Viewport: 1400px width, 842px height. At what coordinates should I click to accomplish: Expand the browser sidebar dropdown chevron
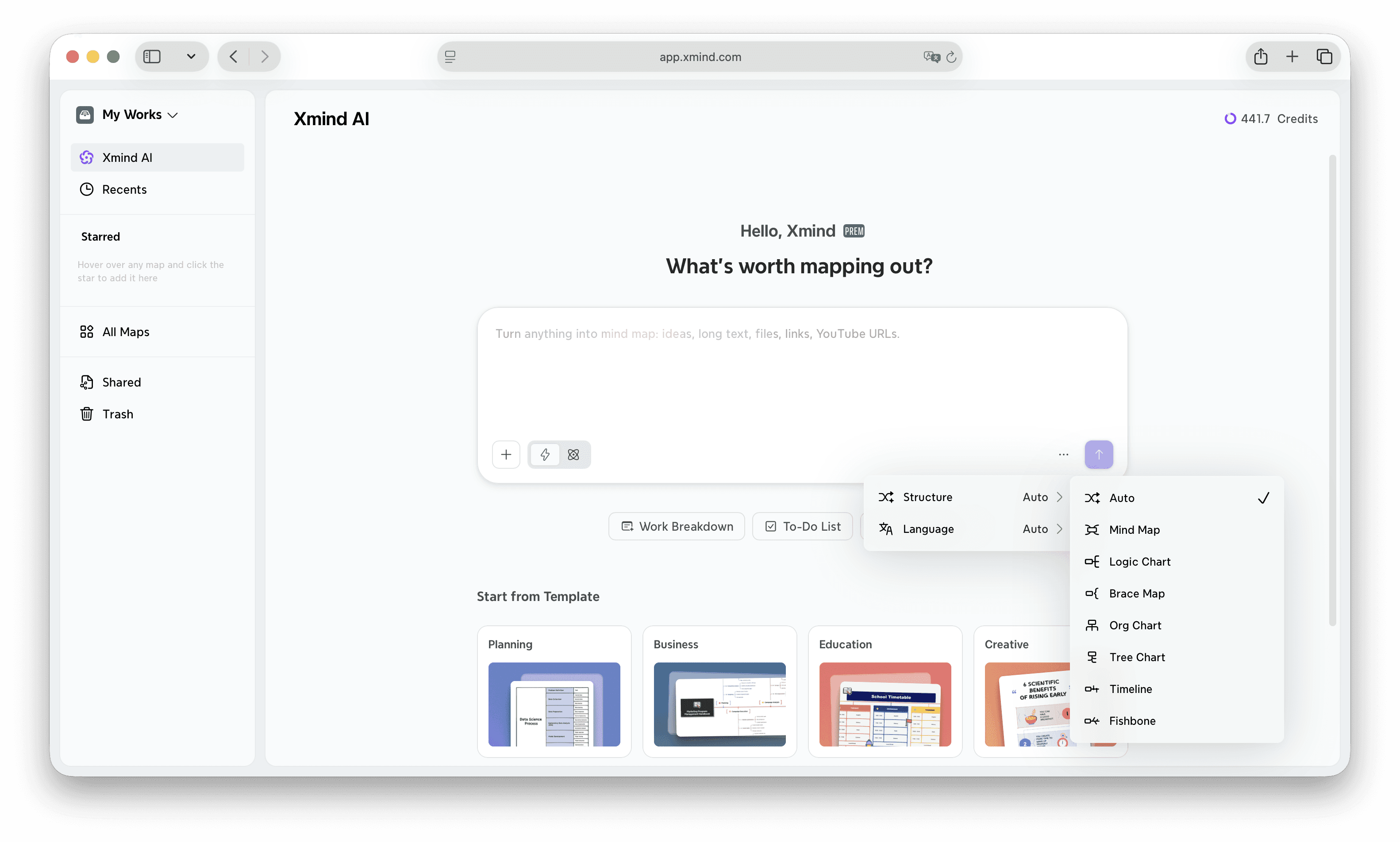coord(191,57)
